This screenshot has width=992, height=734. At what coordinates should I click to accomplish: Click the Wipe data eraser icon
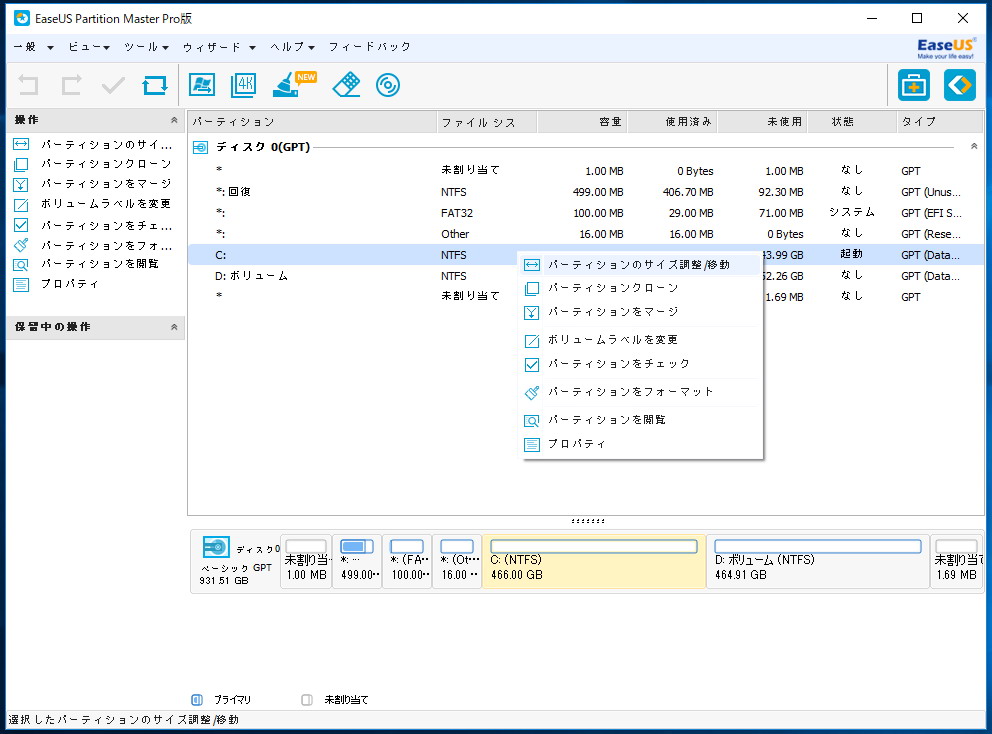pos(346,85)
